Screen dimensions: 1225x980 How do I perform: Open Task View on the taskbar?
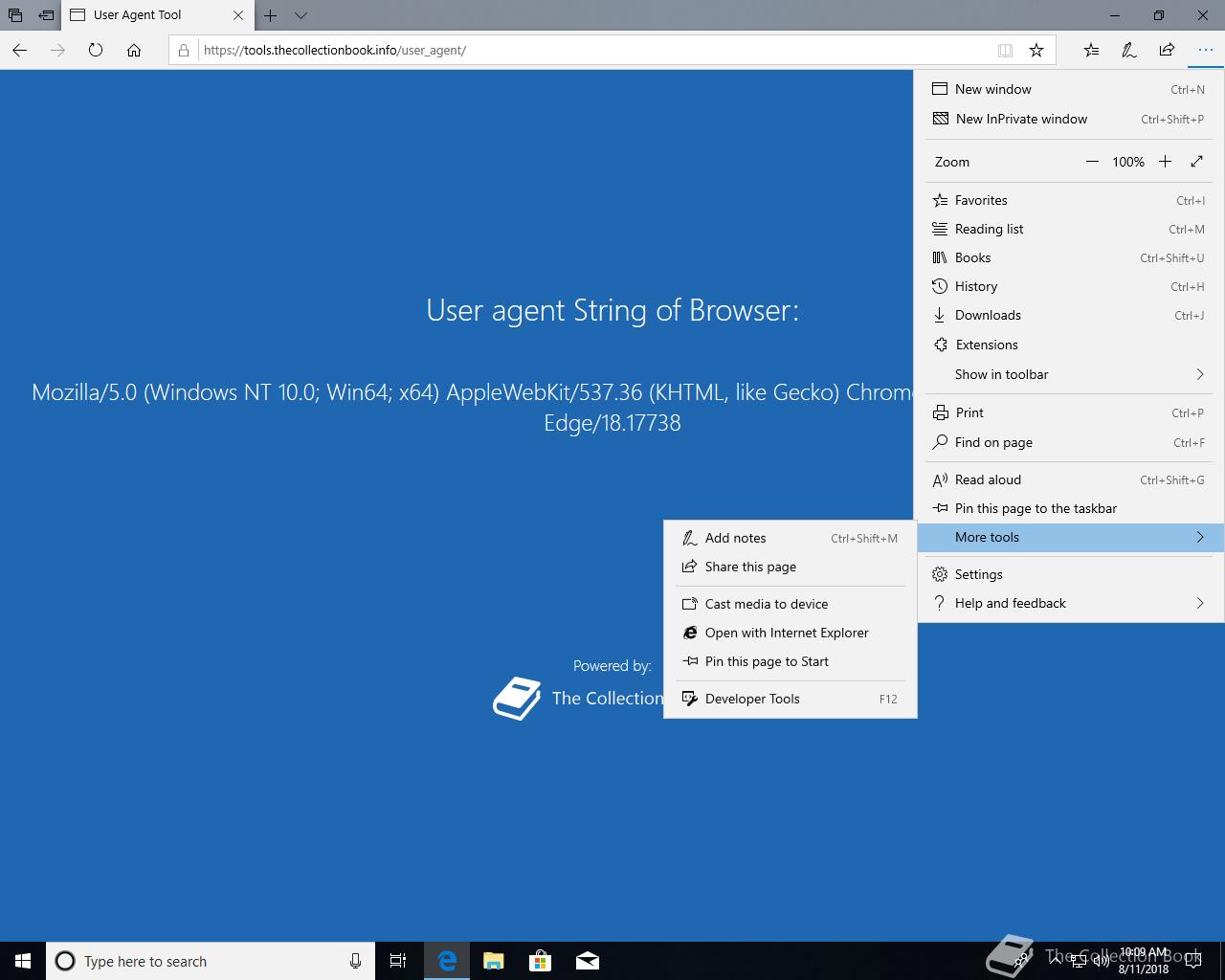[398, 961]
